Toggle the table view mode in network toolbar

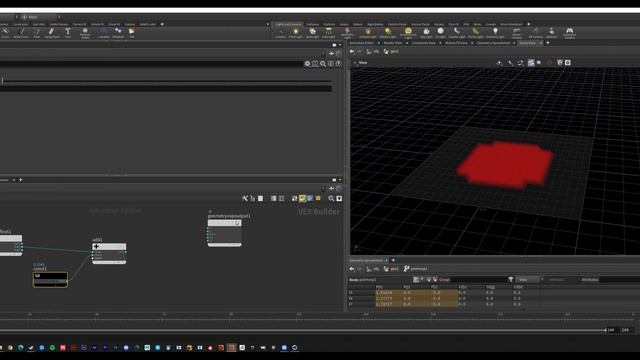pos(281,198)
